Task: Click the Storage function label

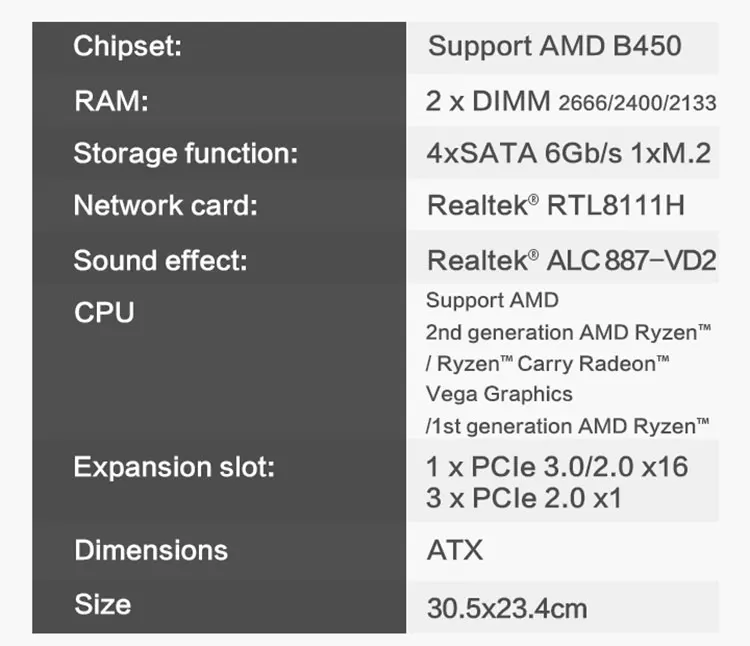Action: tap(186, 154)
